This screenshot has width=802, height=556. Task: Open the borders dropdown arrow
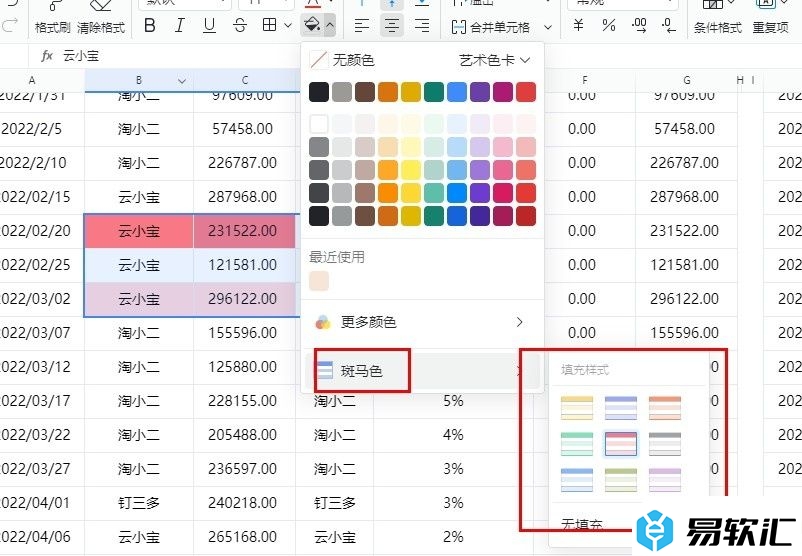tap(287, 25)
